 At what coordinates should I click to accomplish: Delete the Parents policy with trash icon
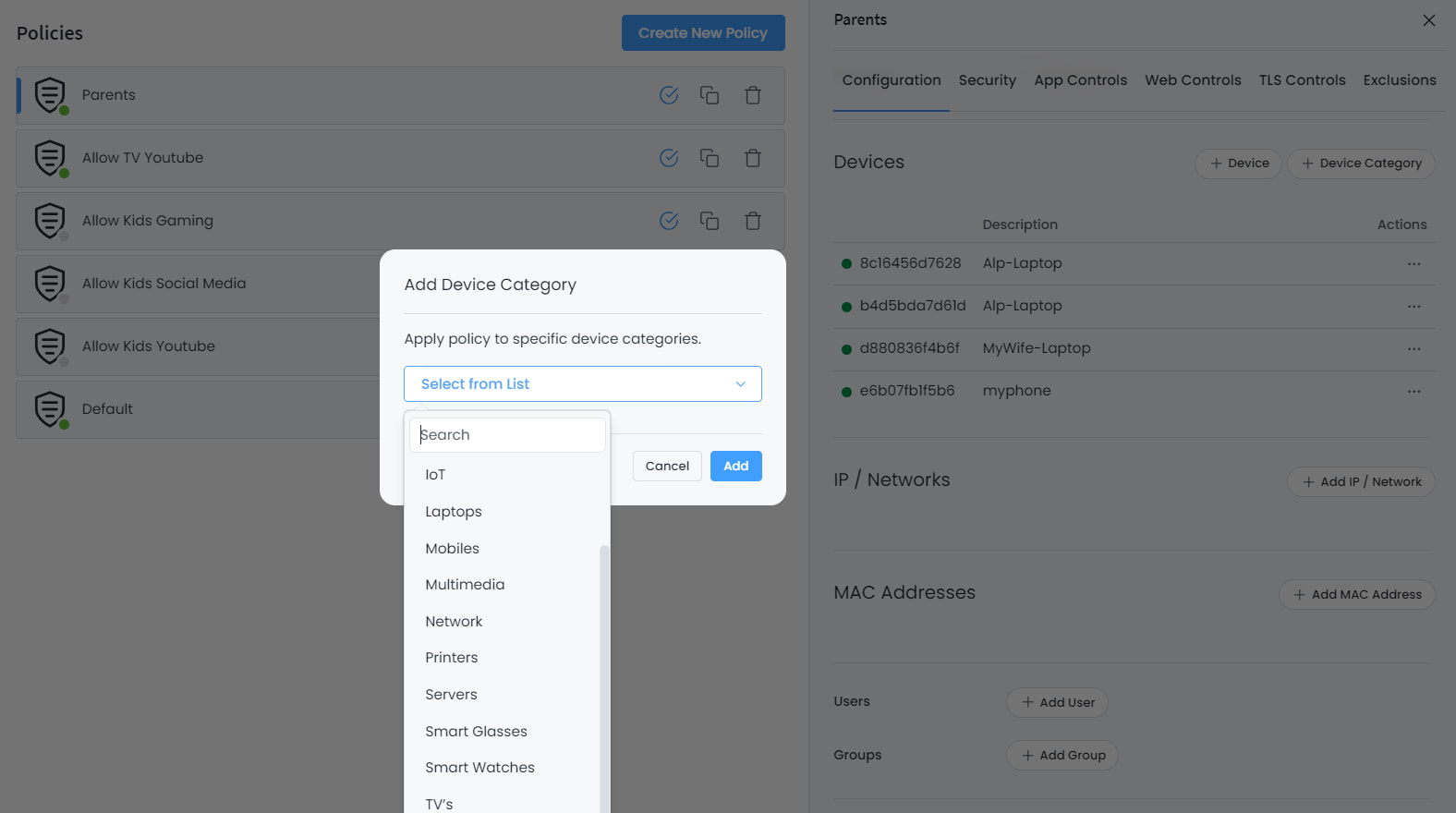click(x=753, y=95)
